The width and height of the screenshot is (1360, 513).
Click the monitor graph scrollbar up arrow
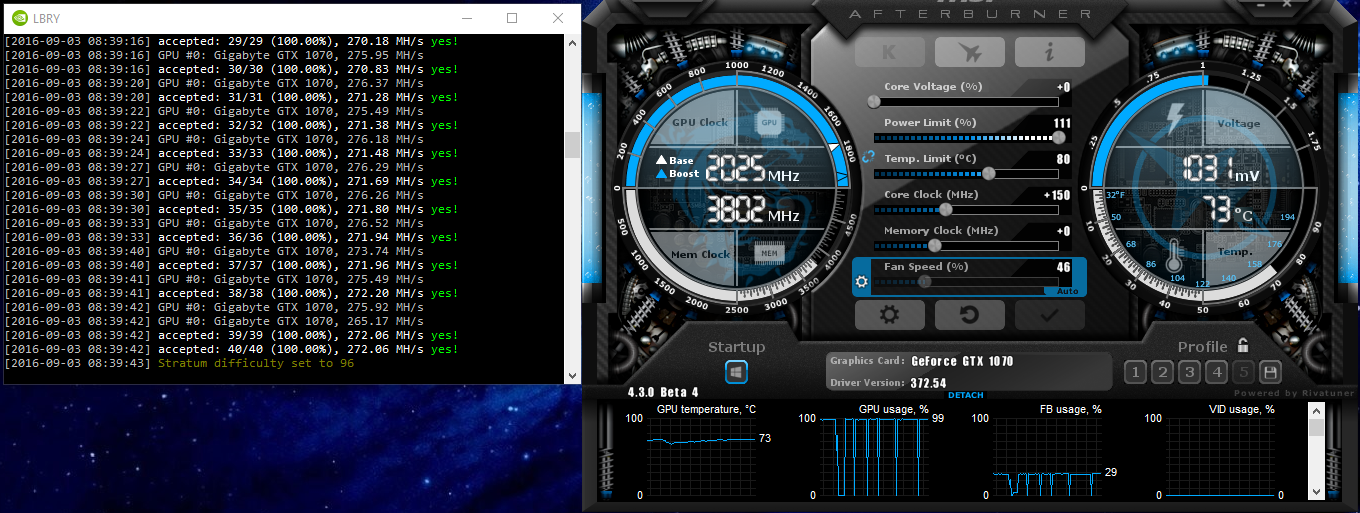1316,411
